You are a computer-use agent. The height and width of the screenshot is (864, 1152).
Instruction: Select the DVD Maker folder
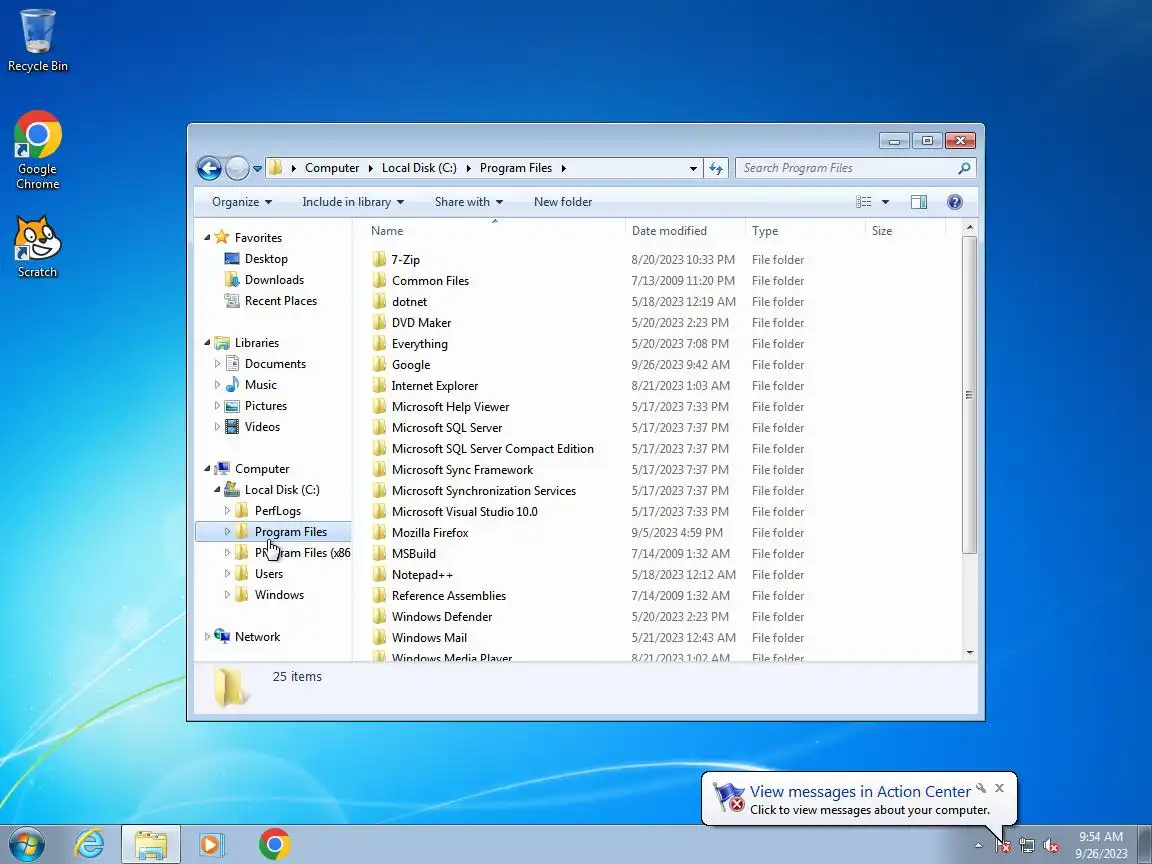[421, 323]
